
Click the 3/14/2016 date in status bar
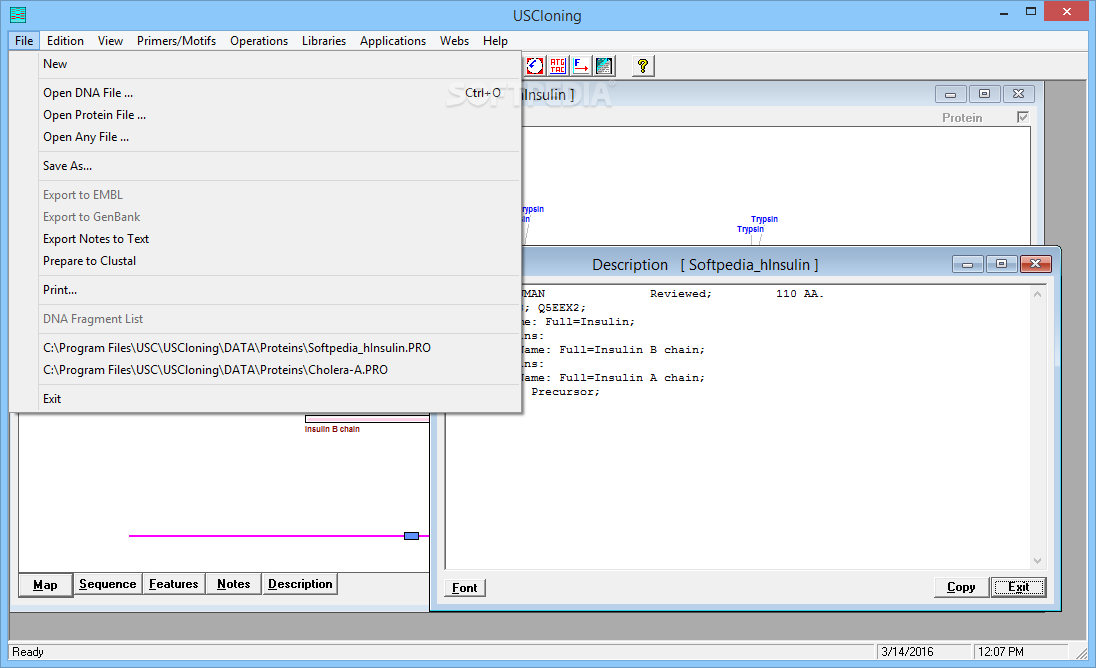pos(907,651)
